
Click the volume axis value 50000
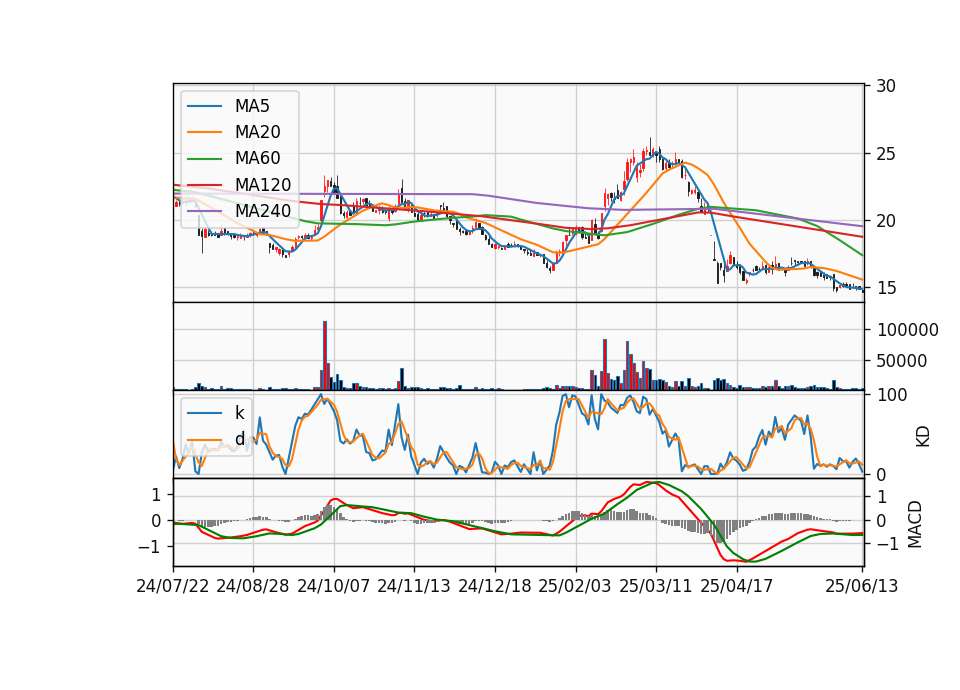902,361
